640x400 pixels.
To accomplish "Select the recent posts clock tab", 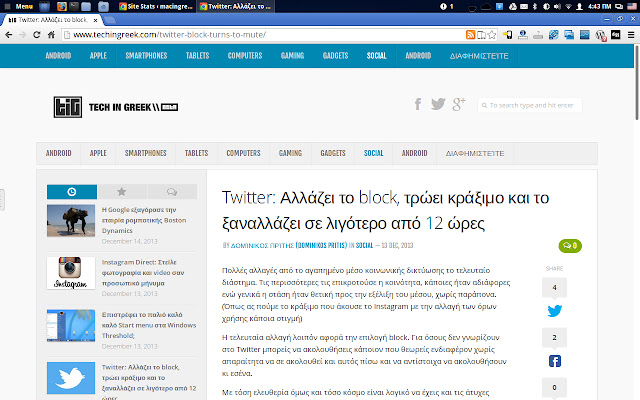I will click(72, 191).
